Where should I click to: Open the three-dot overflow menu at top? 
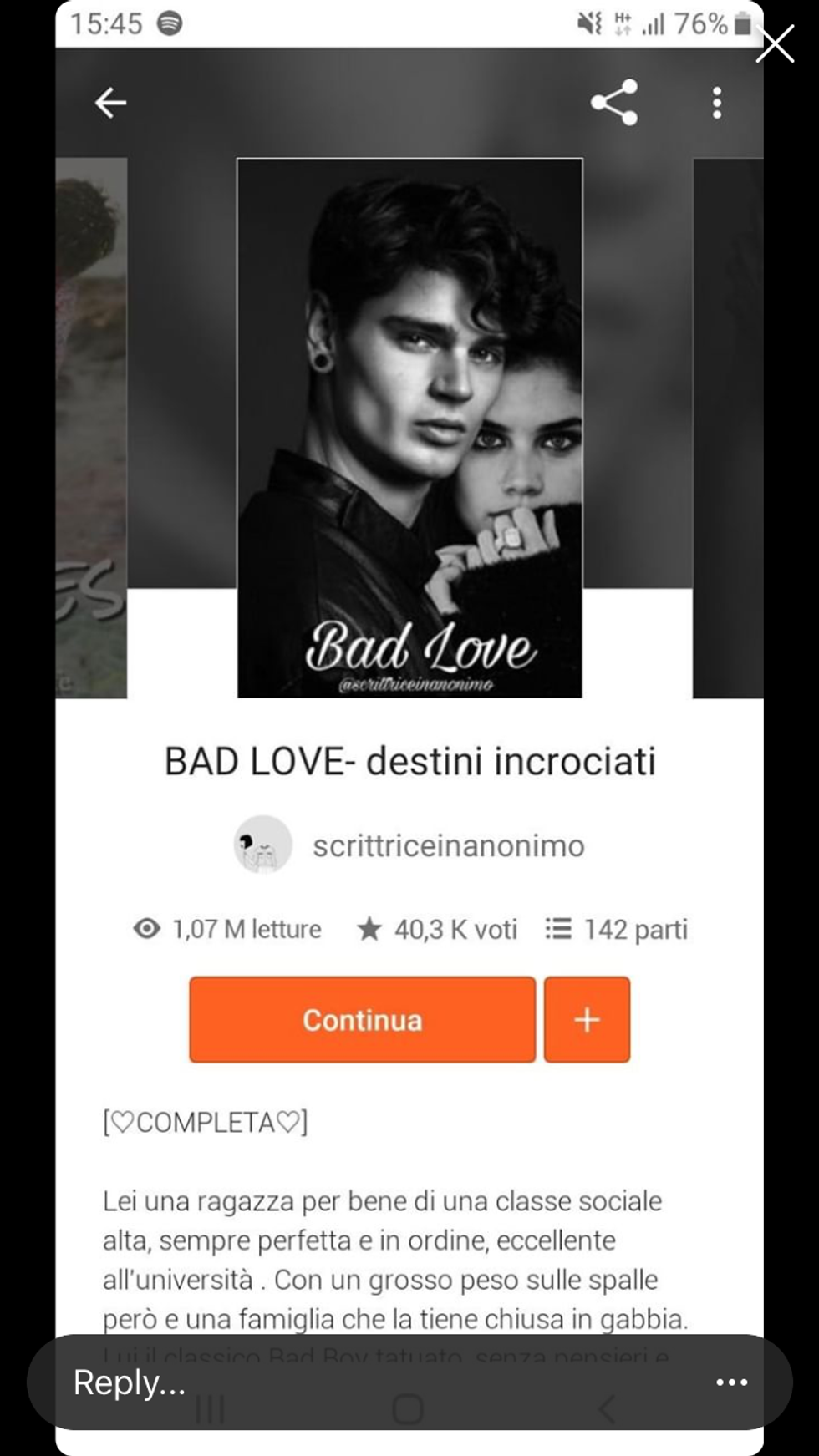point(717,103)
